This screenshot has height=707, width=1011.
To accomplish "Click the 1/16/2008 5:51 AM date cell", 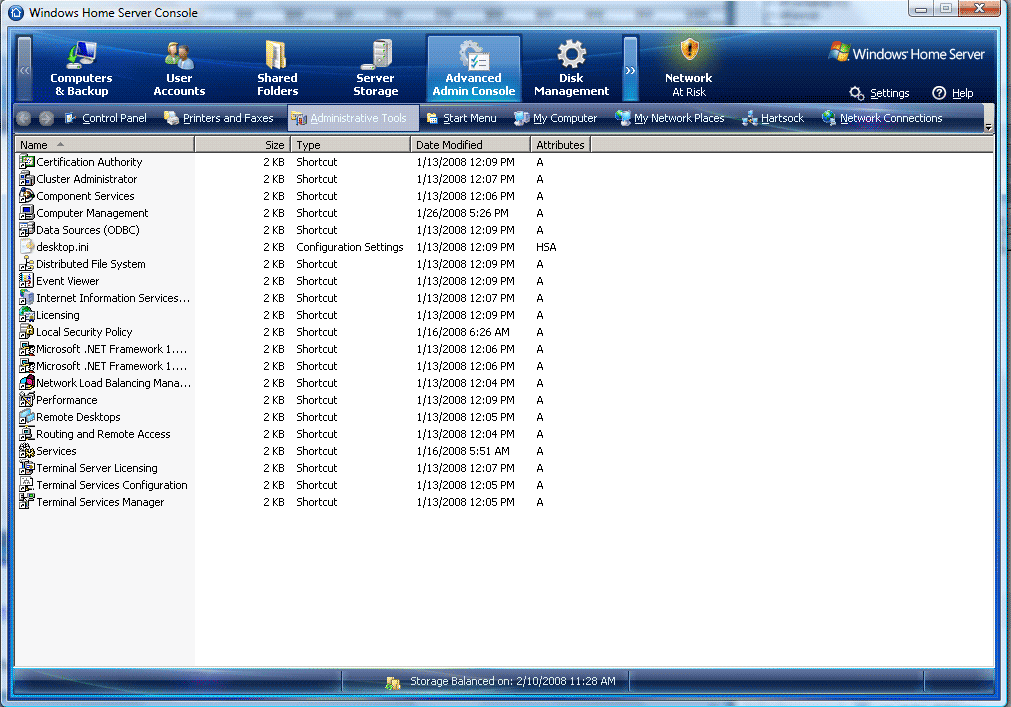I will click(x=463, y=451).
